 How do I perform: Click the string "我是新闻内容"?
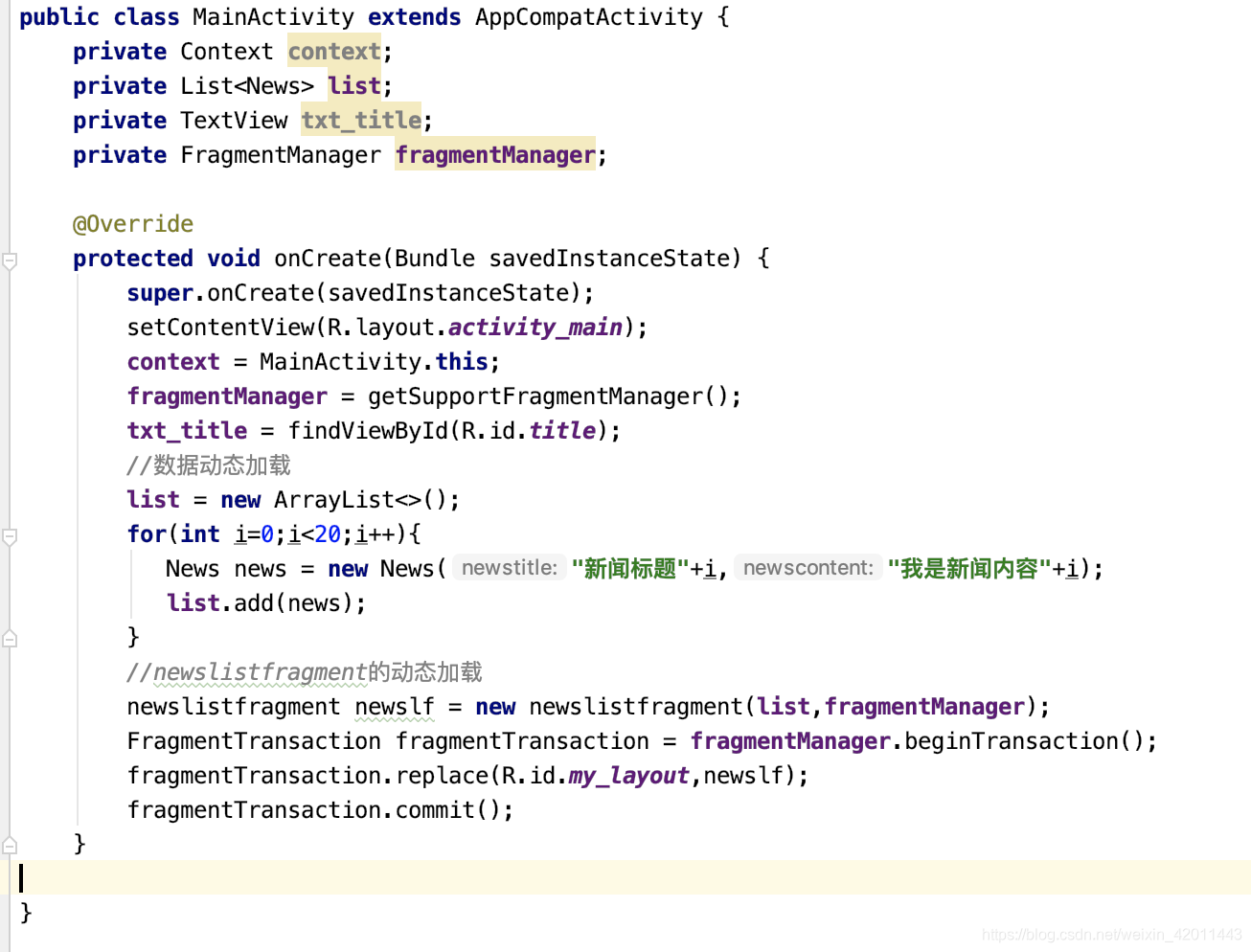[x=969, y=569]
